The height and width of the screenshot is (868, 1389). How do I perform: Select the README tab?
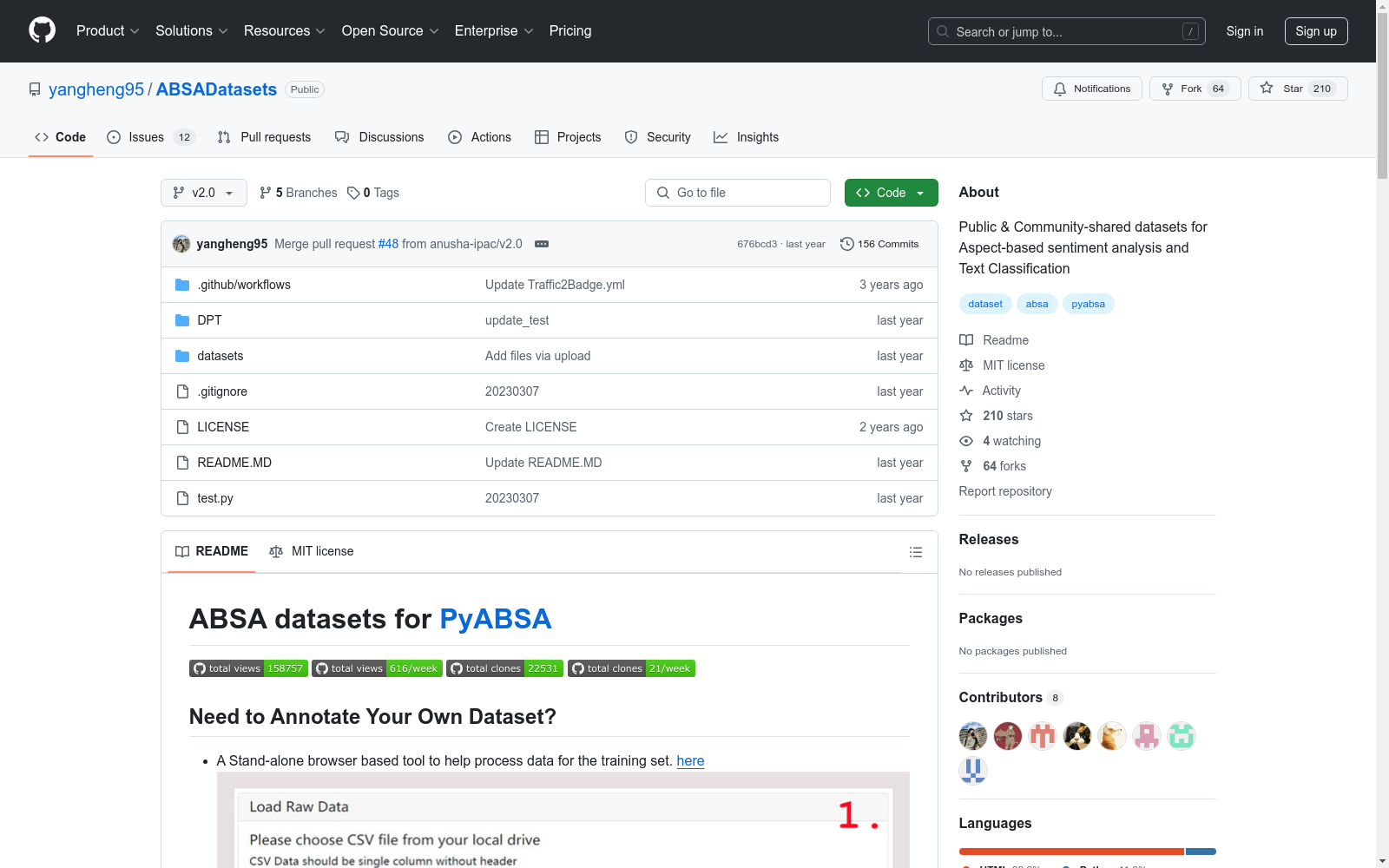(212, 552)
